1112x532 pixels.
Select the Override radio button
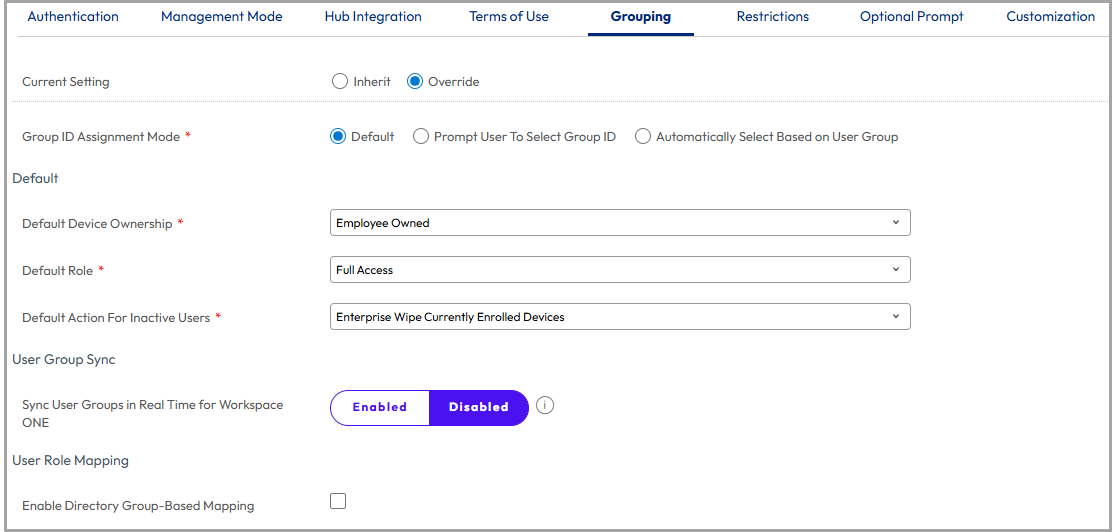click(415, 82)
